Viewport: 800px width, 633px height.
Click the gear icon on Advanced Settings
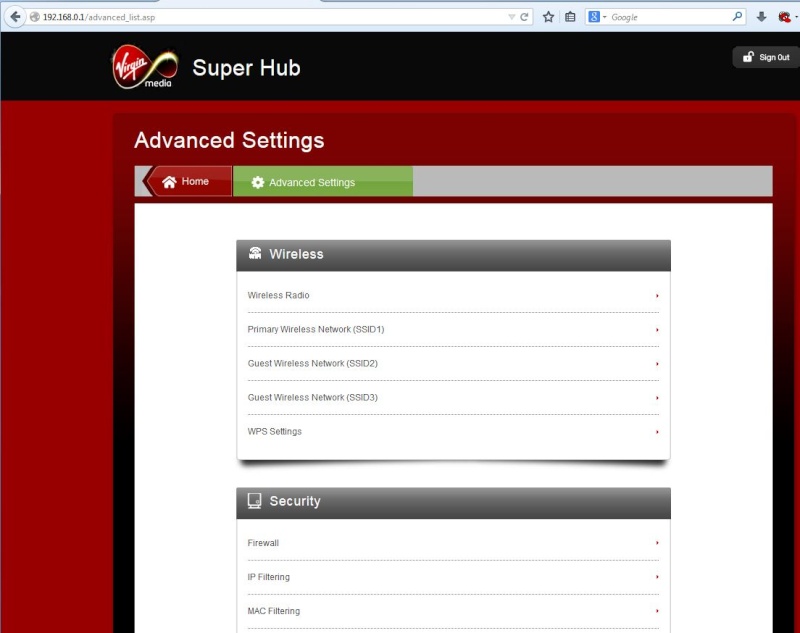pyautogui.click(x=258, y=182)
